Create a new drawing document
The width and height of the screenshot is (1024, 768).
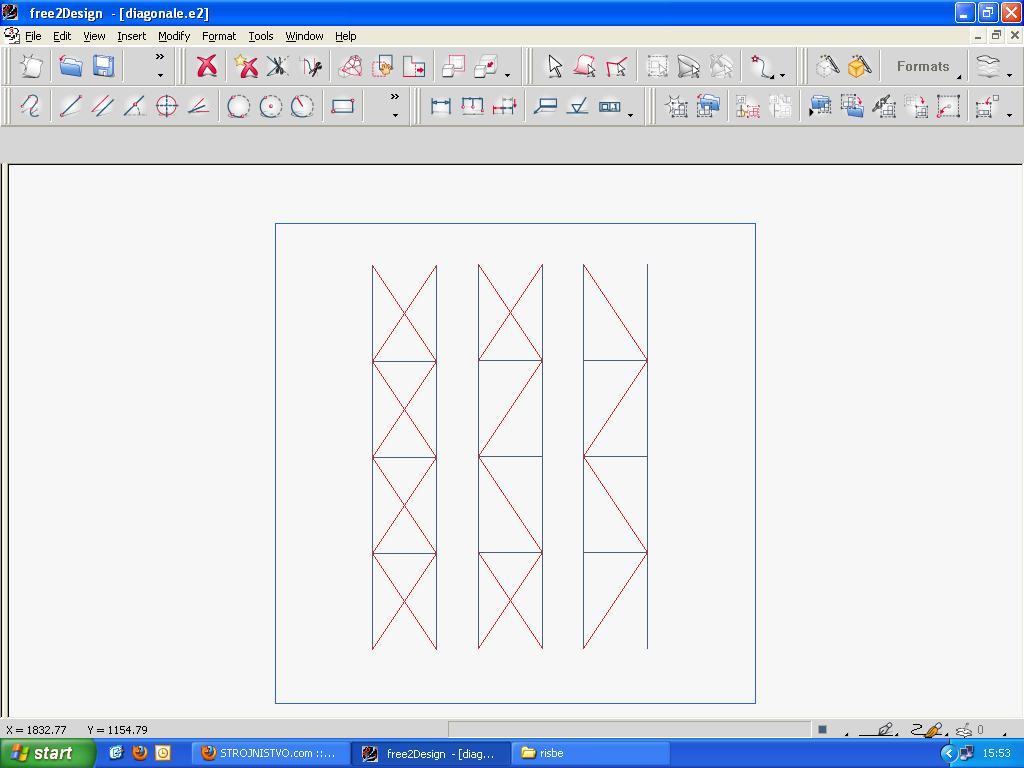[31, 66]
